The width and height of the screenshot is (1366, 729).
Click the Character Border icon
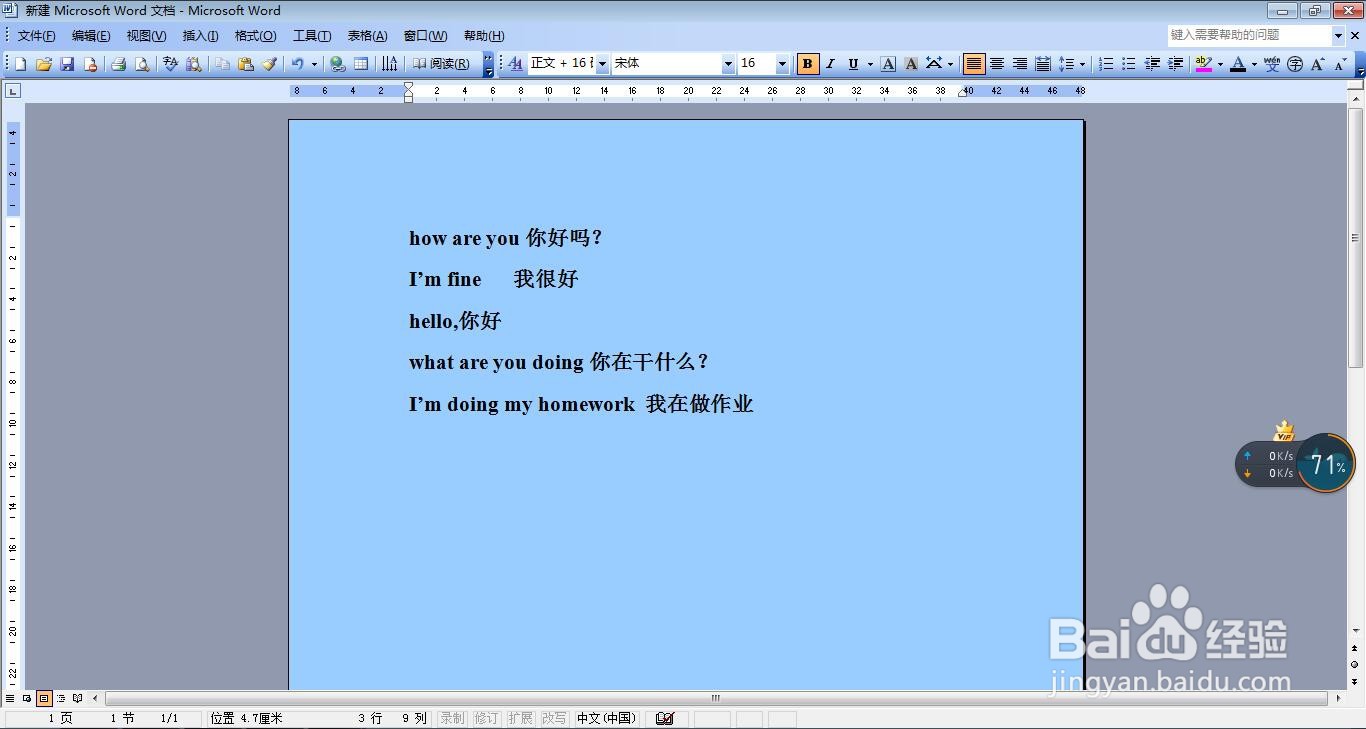[x=888, y=63]
